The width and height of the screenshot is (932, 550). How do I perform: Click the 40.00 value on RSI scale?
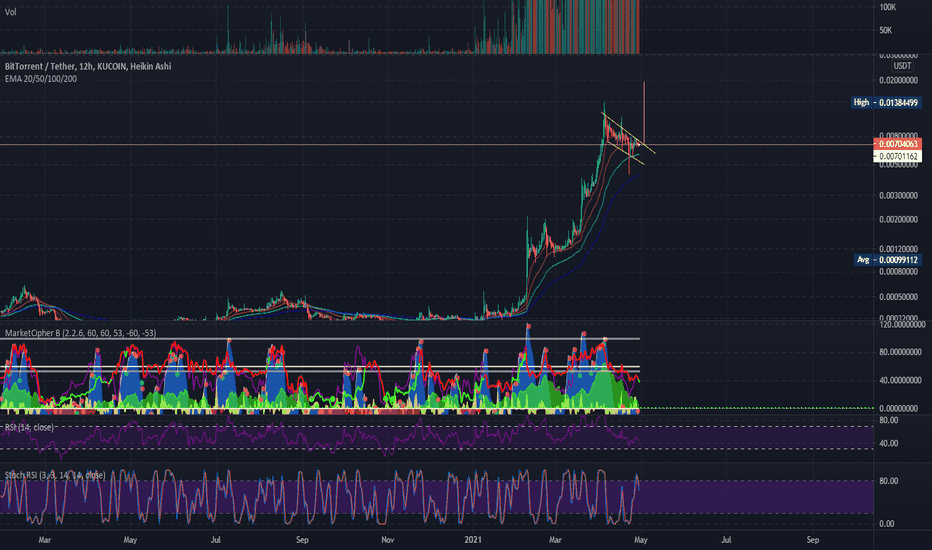coord(889,444)
